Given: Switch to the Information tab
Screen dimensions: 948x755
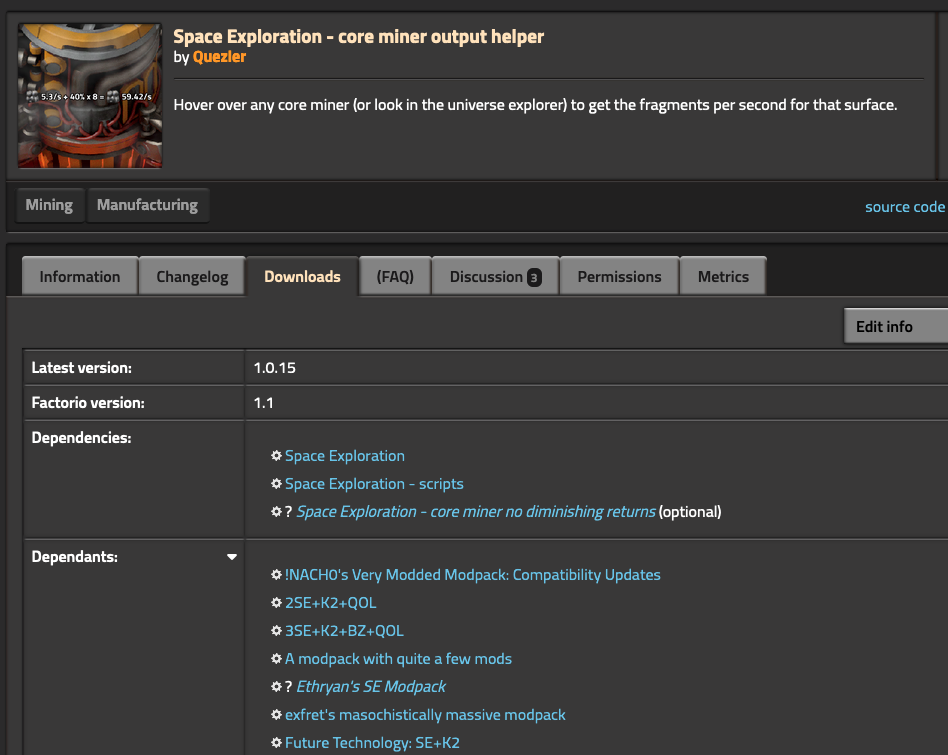Looking at the screenshot, I should coord(79,277).
